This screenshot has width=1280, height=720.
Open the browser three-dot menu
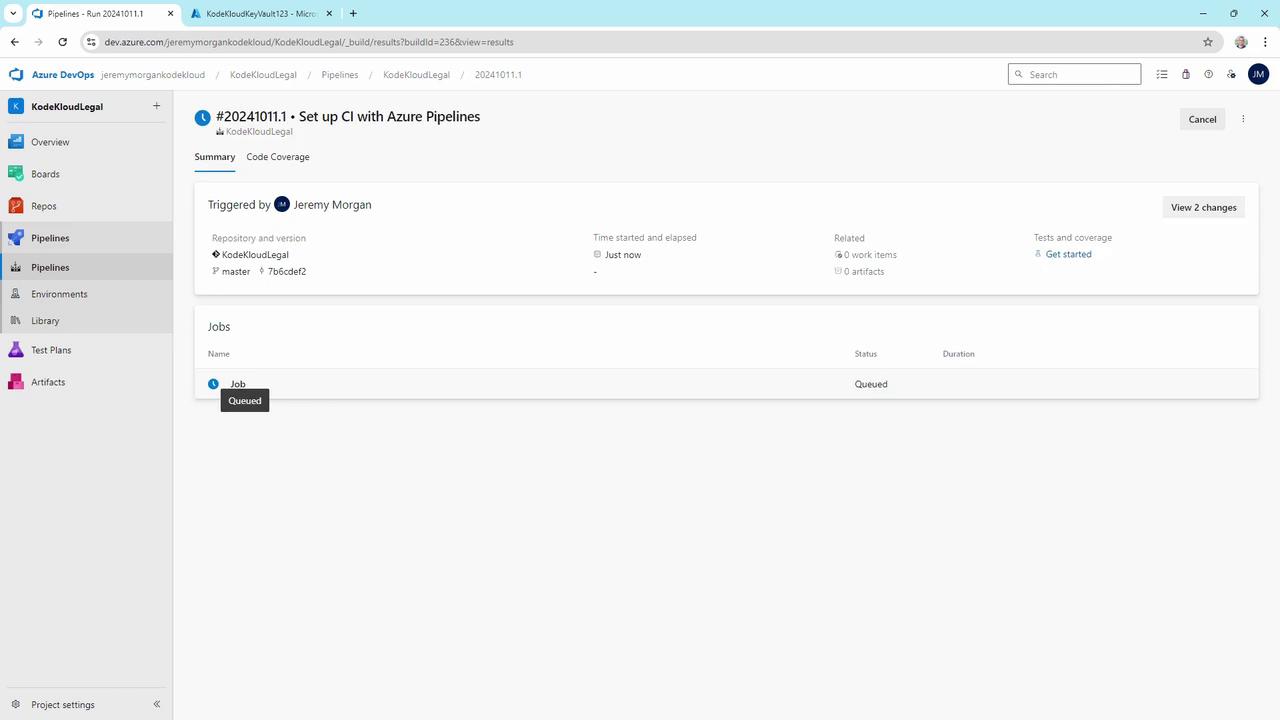point(1265,42)
